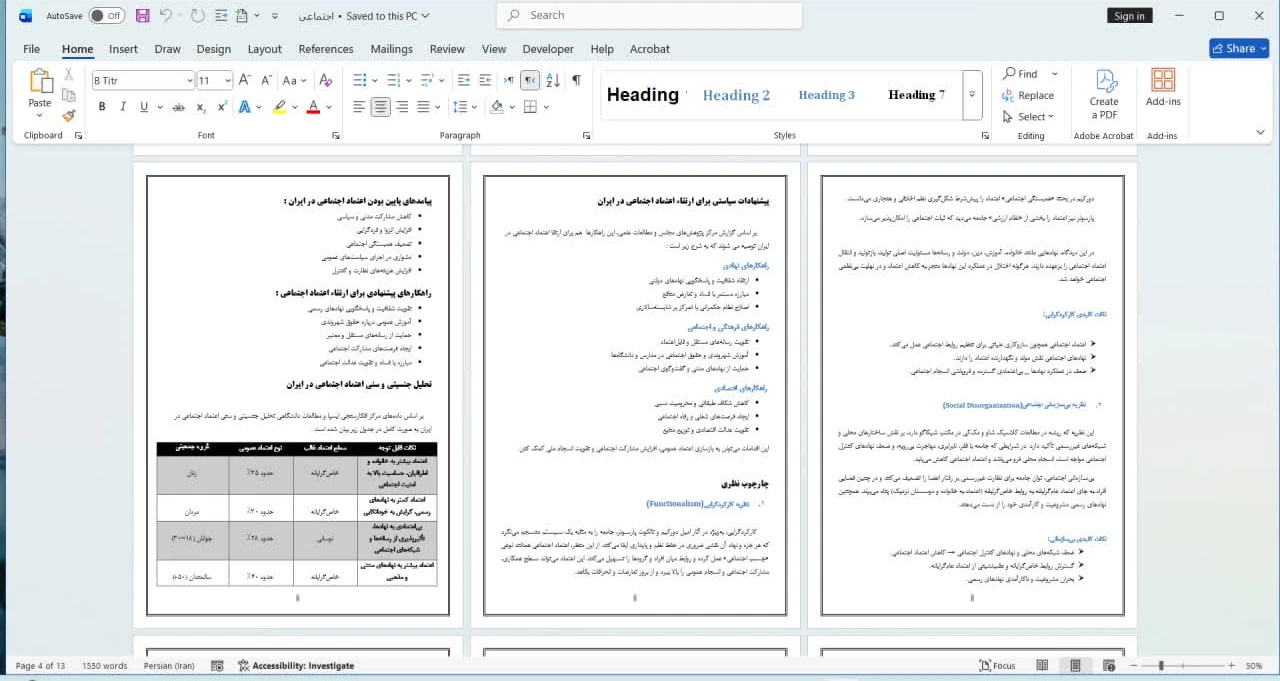Click the Search box in title bar
The width and height of the screenshot is (1280, 681).
tap(648, 16)
